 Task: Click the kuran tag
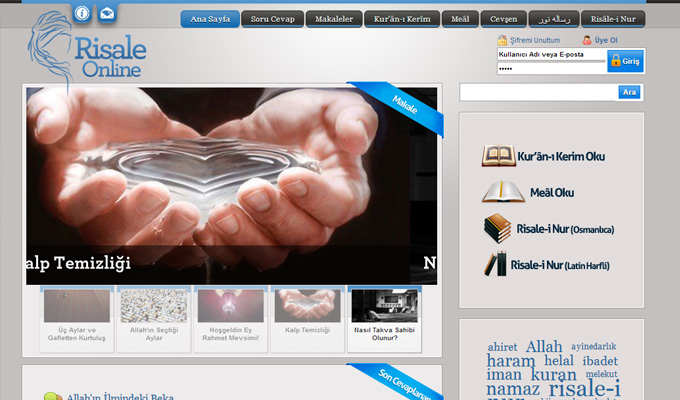pyautogui.click(x=553, y=375)
